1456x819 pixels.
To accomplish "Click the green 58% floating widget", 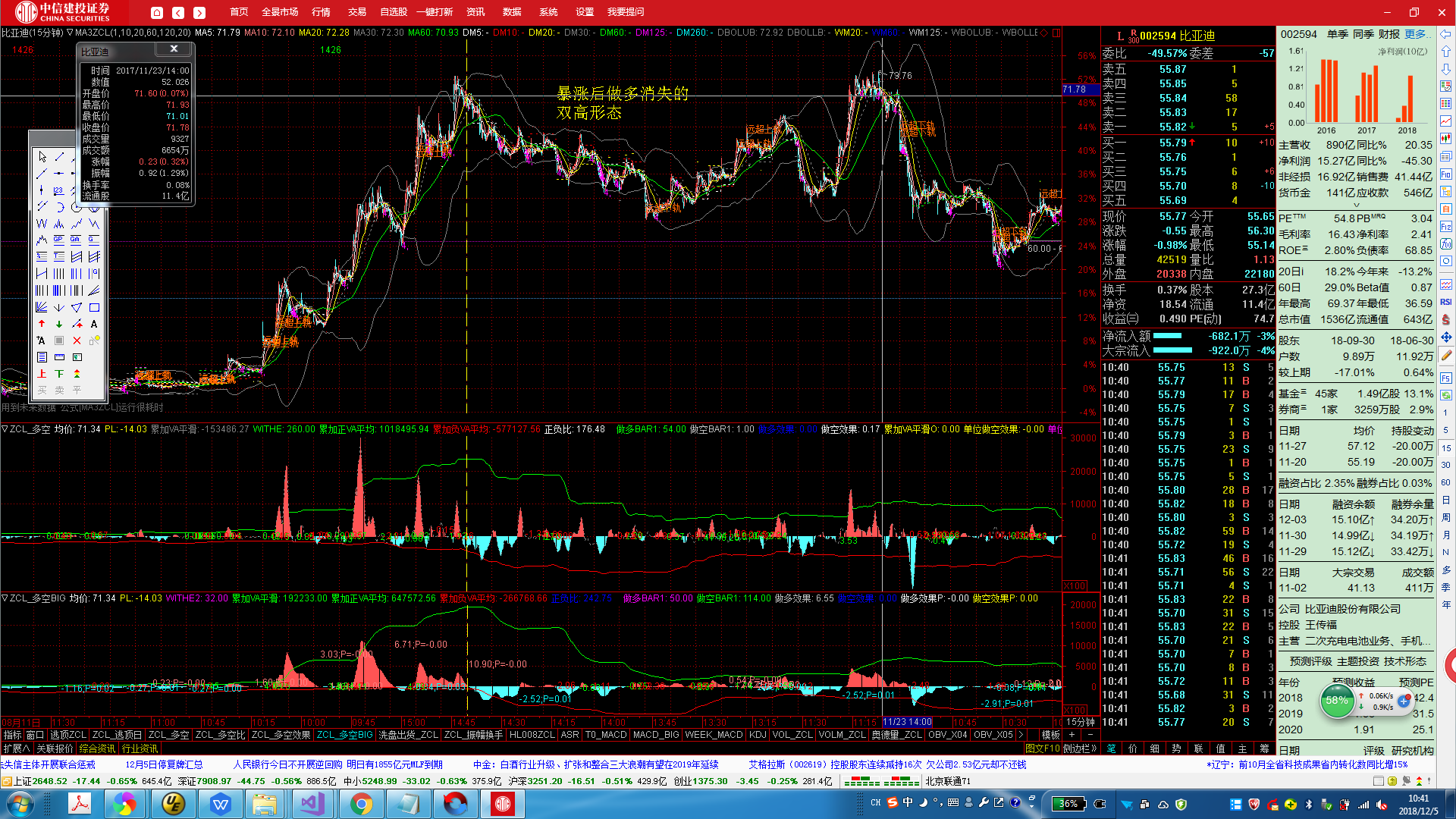I will (1337, 701).
